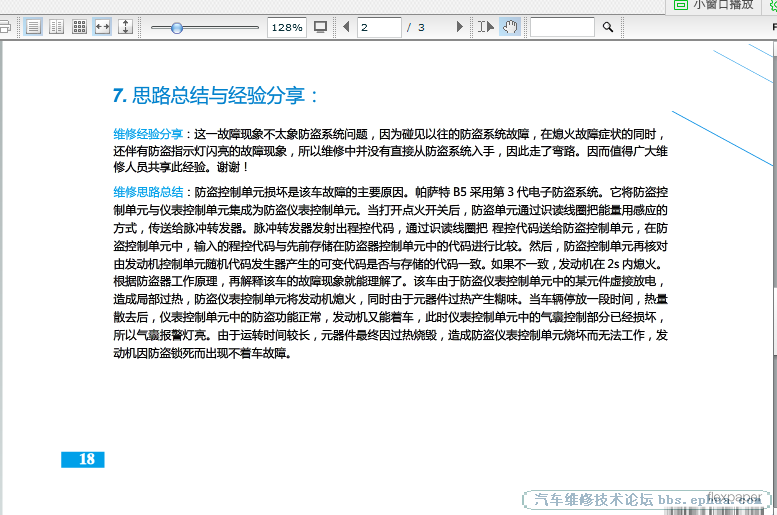Image resolution: width=777 pixels, height=515 pixels.
Task: Go to the previous page
Action: tap(346, 27)
